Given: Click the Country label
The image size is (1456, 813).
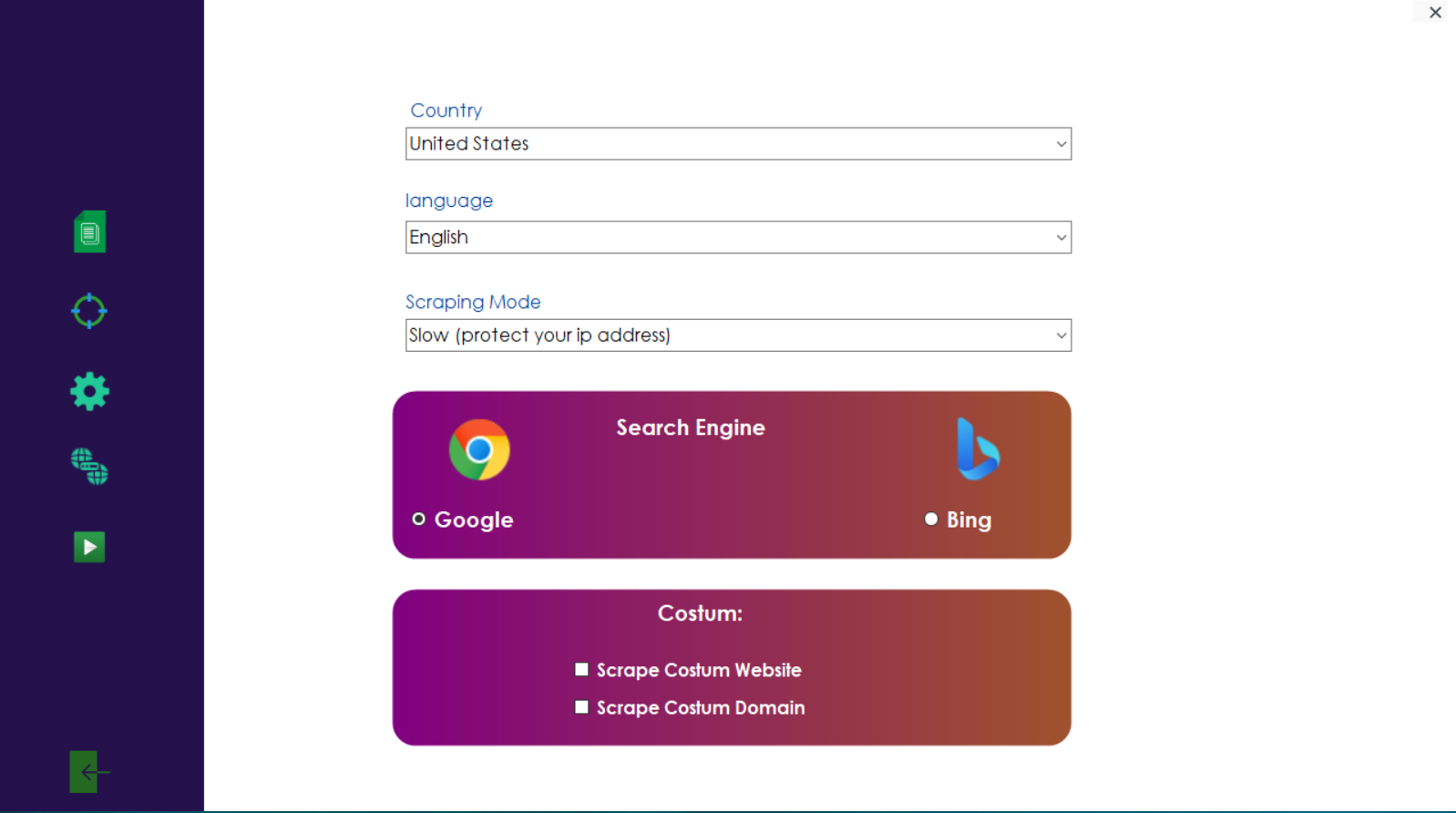Looking at the screenshot, I should tap(446, 109).
